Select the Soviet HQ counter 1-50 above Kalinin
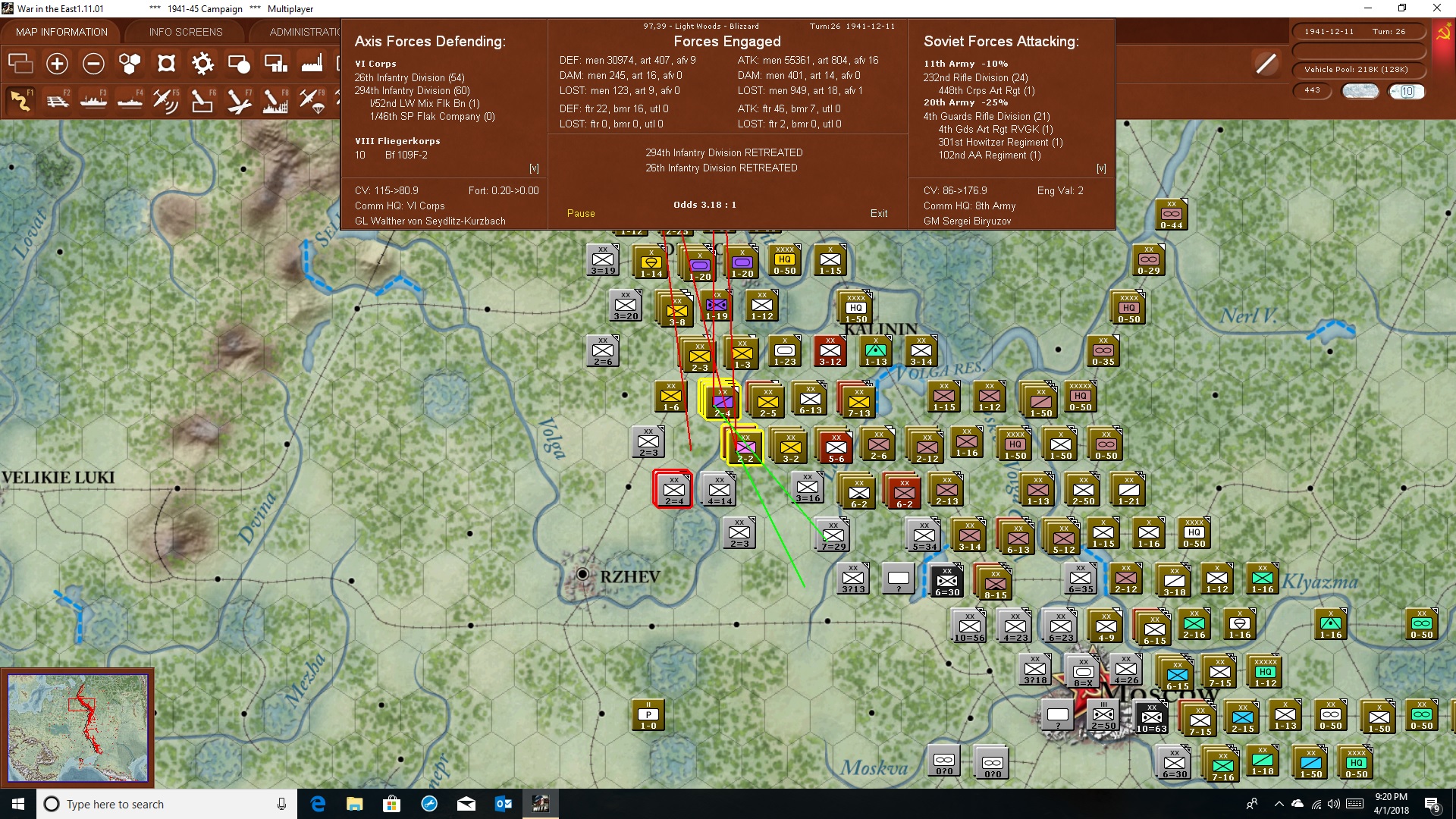This screenshot has width=1456, height=819. (855, 308)
